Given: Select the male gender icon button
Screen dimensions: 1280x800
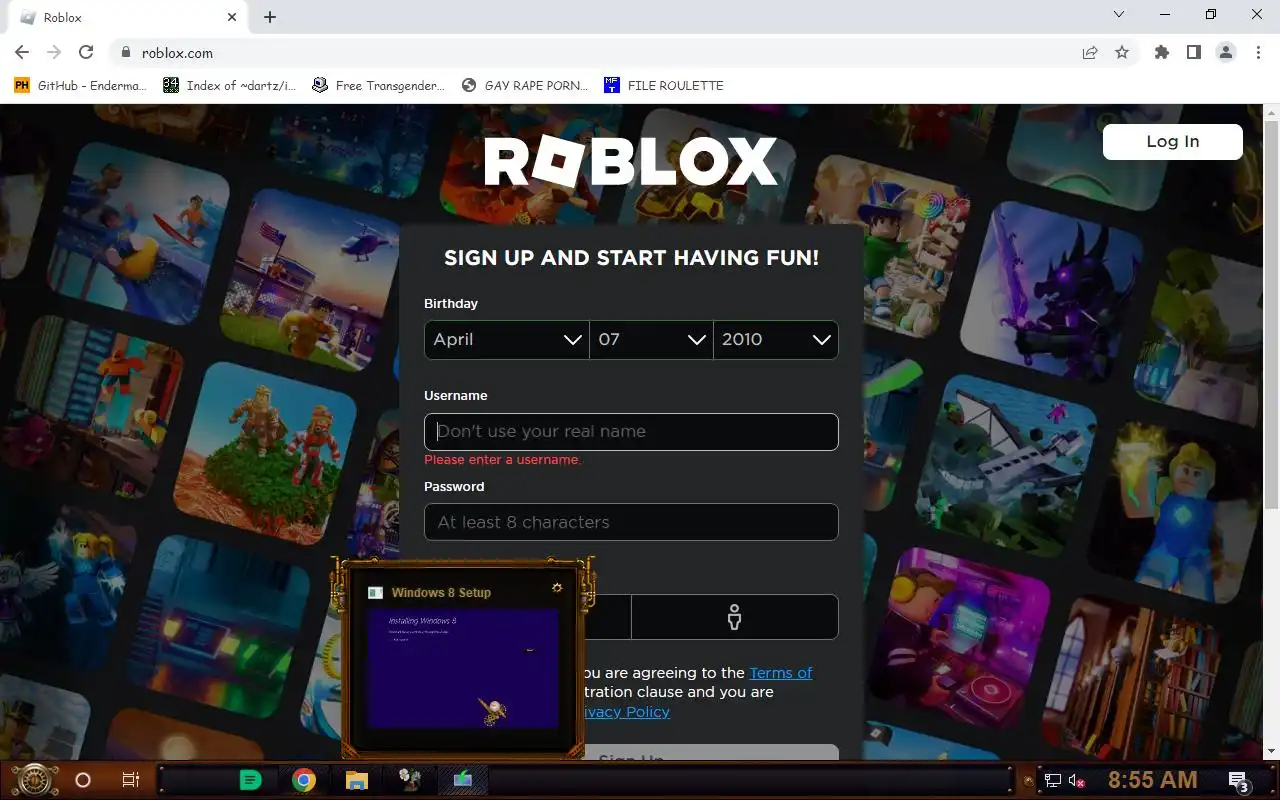Looking at the screenshot, I should coord(735,617).
